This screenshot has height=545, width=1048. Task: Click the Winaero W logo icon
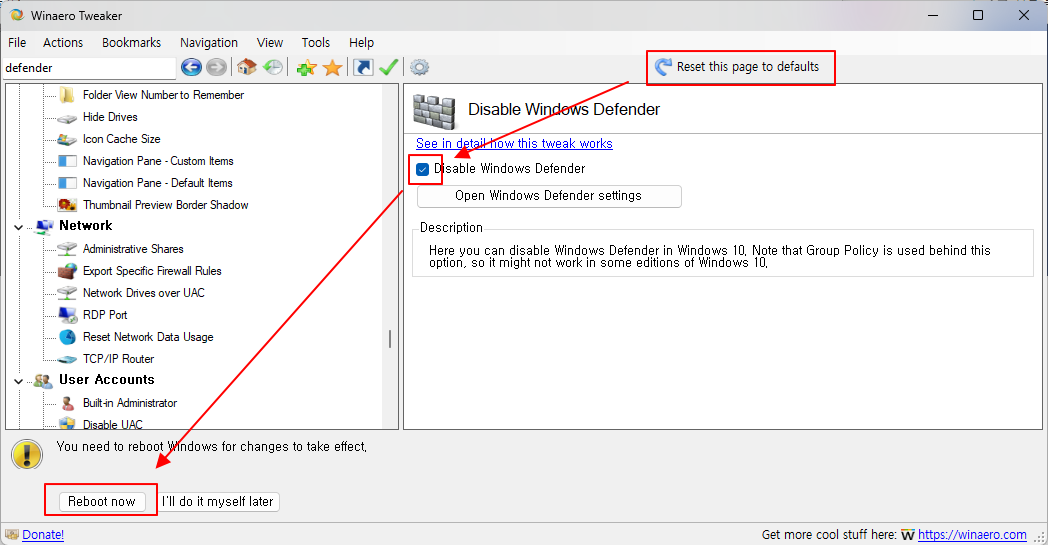click(908, 535)
